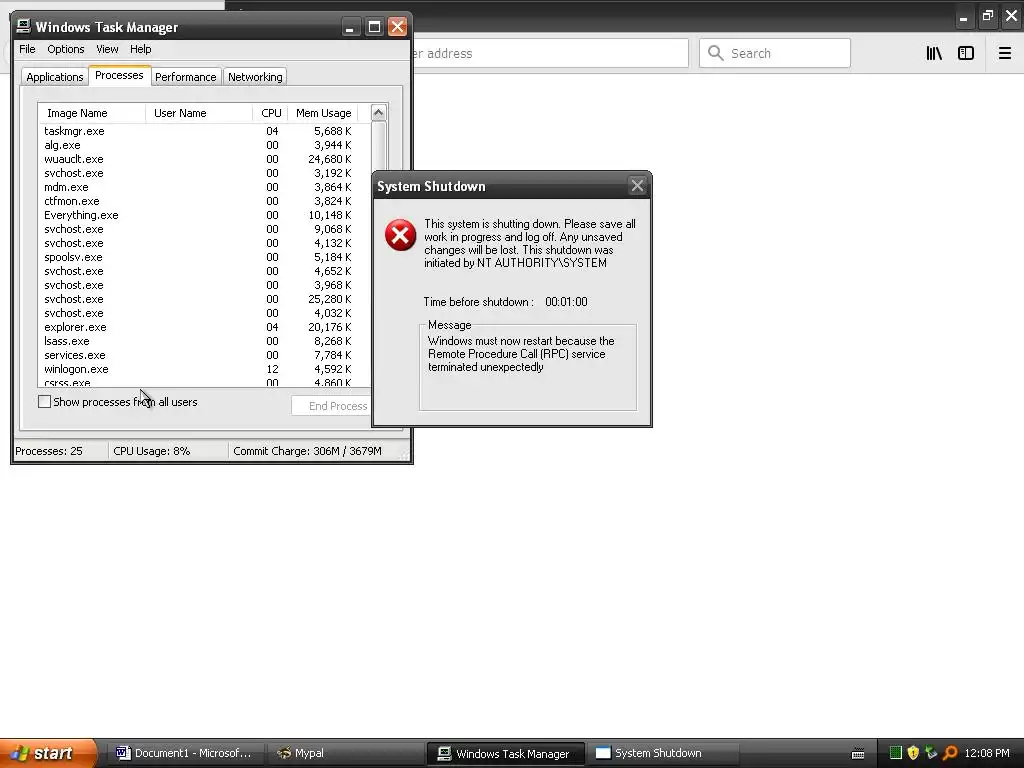This screenshot has height=768, width=1024.
Task: Minimize the Windows Task Manager window
Action: pyautogui.click(x=350, y=27)
